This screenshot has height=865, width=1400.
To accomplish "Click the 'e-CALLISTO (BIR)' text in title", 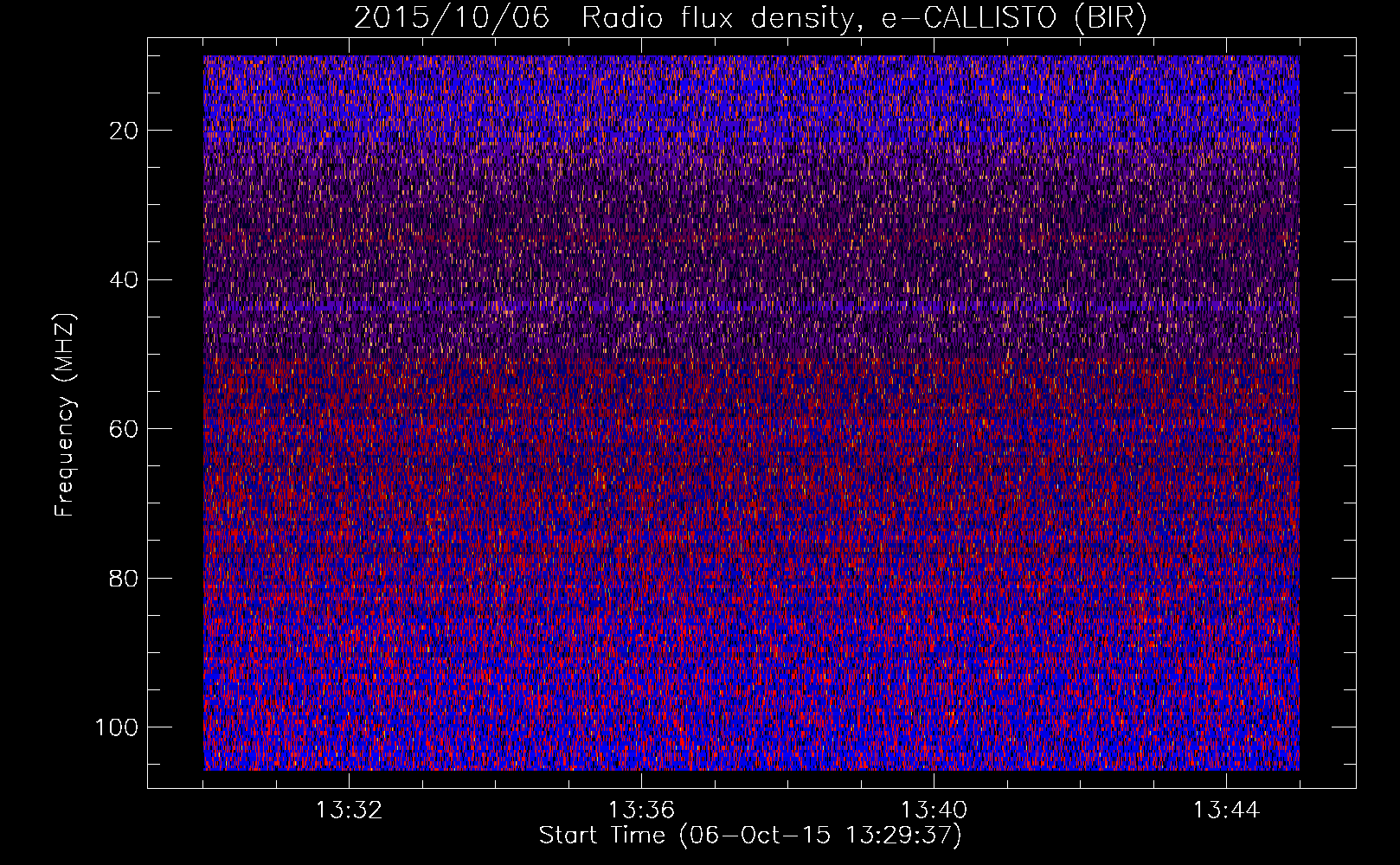I will click(x=1014, y=18).
